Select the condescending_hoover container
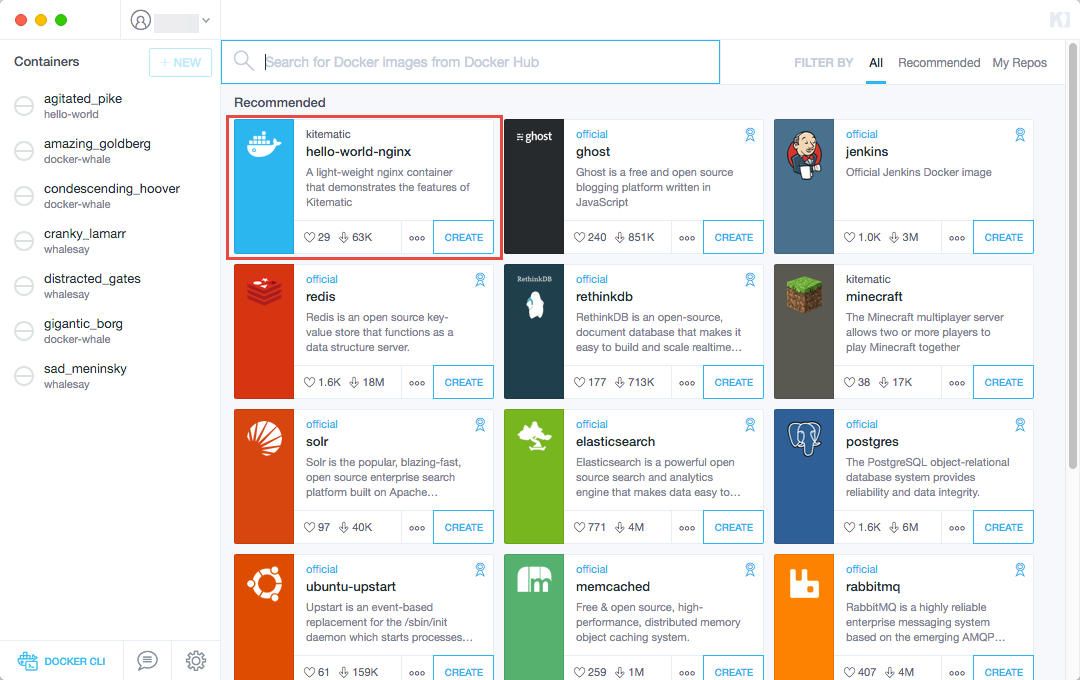This screenshot has height=680, width=1080. 110,196
